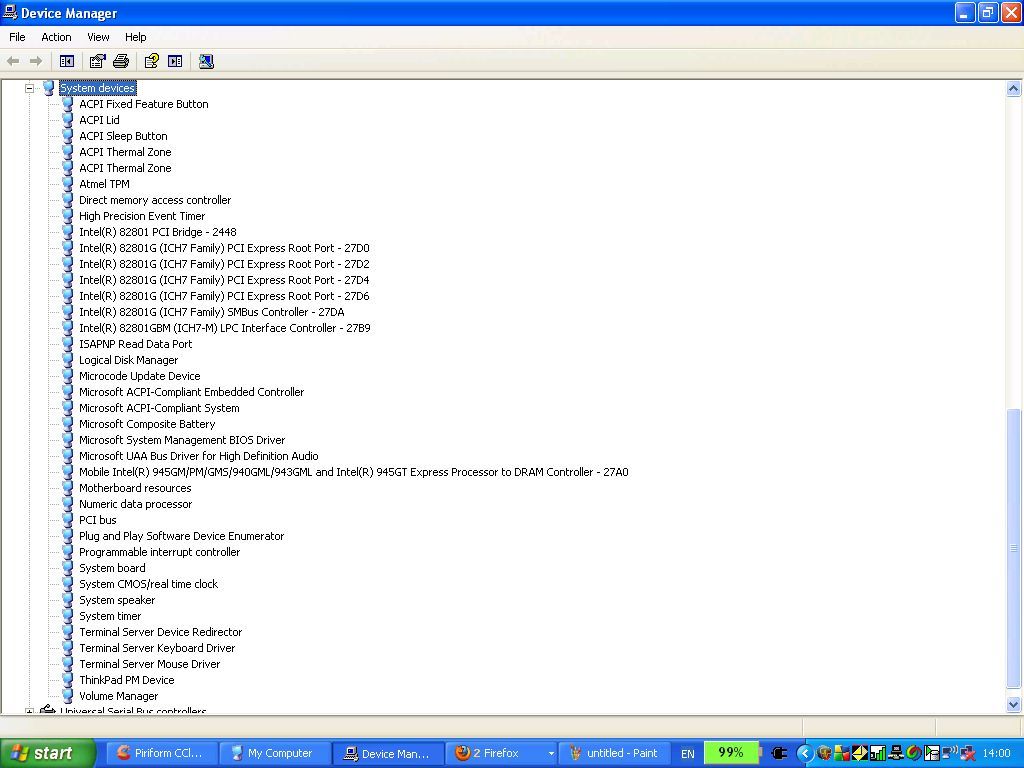Image resolution: width=1024 pixels, height=768 pixels.
Task: Click the power plug icon in taskbar
Action: click(779, 753)
